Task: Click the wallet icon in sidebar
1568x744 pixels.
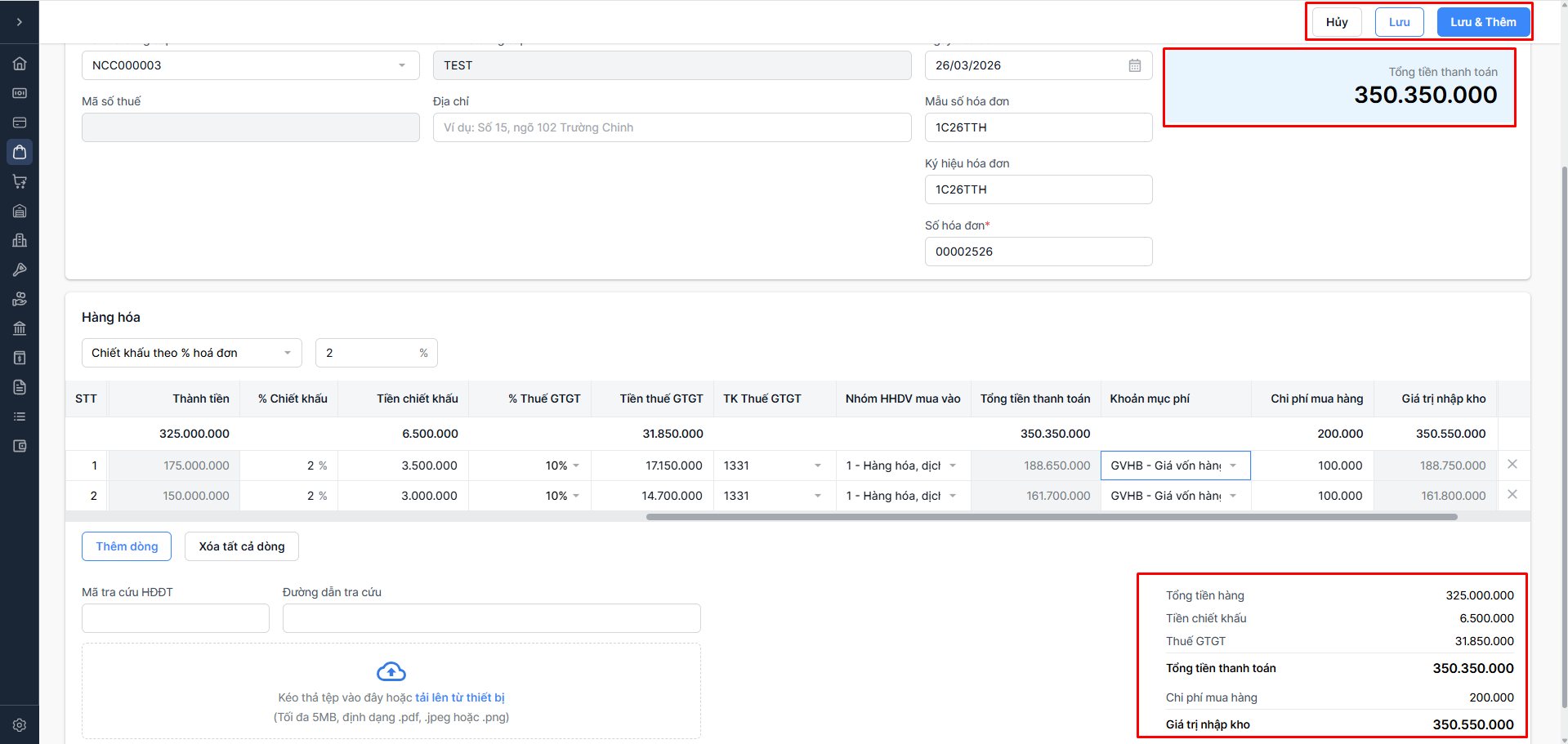Action: point(20,446)
